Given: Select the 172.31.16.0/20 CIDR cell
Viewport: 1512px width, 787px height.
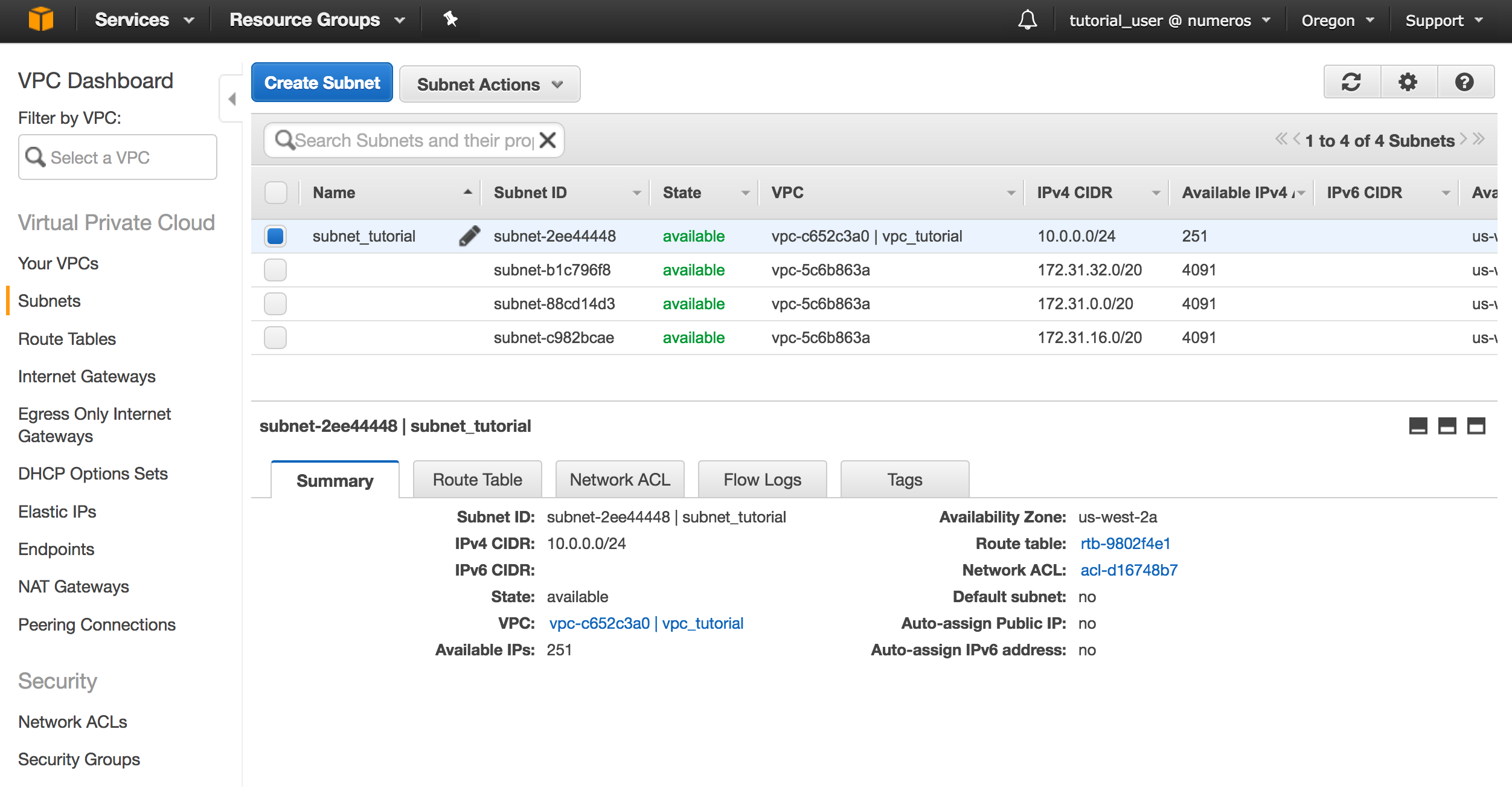Looking at the screenshot, I should click(1090, 337).
